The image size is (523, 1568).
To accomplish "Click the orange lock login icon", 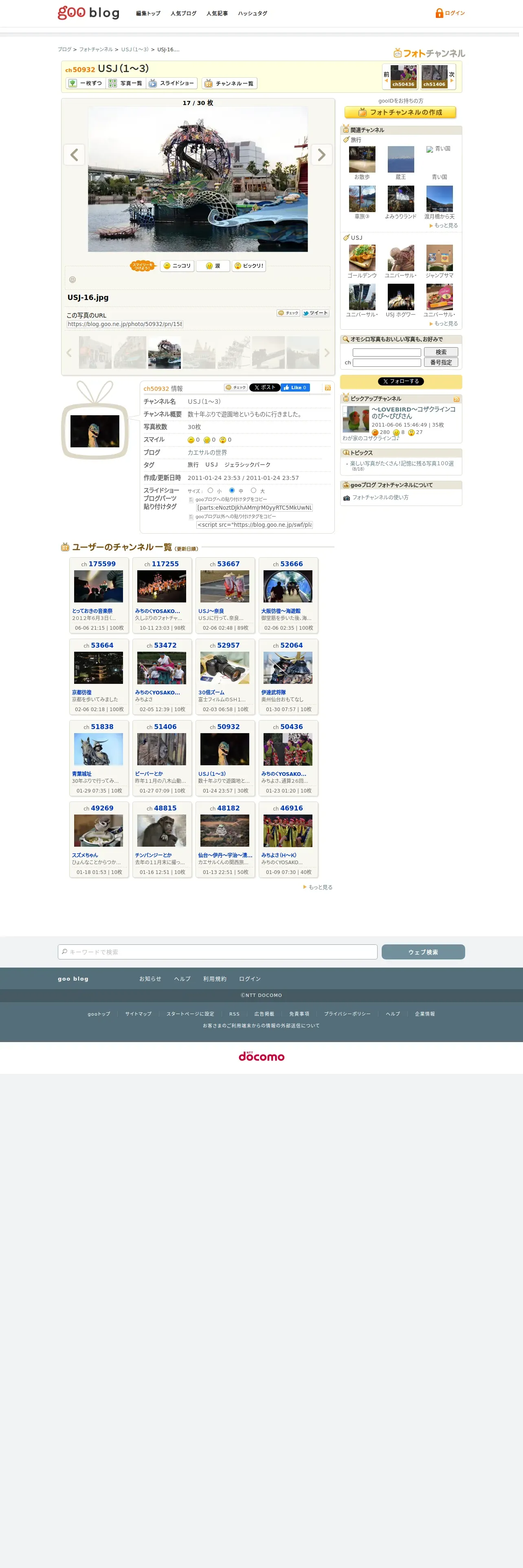I will tap(439, 13).
